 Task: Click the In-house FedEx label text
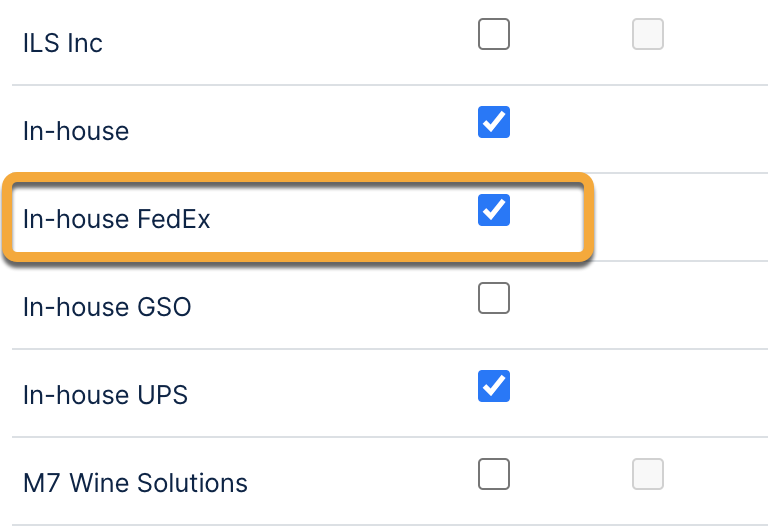point(117,218)
